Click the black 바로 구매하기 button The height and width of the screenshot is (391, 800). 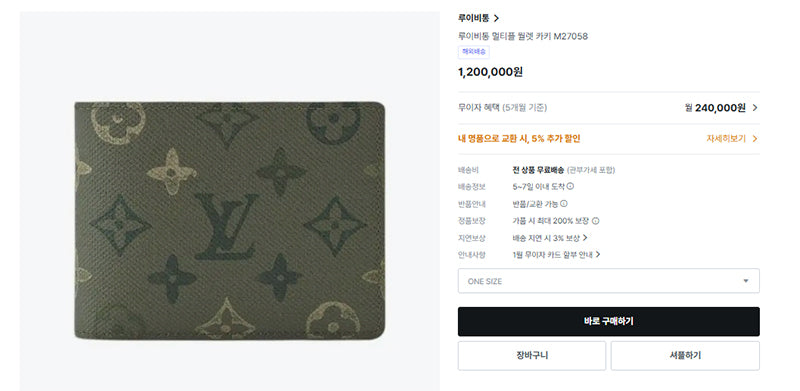(x=609, y=322)
